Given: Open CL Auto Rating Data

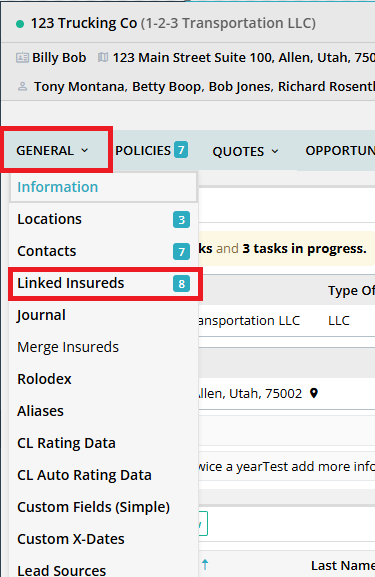Looking at the screenshot, I should click(84, 475).
